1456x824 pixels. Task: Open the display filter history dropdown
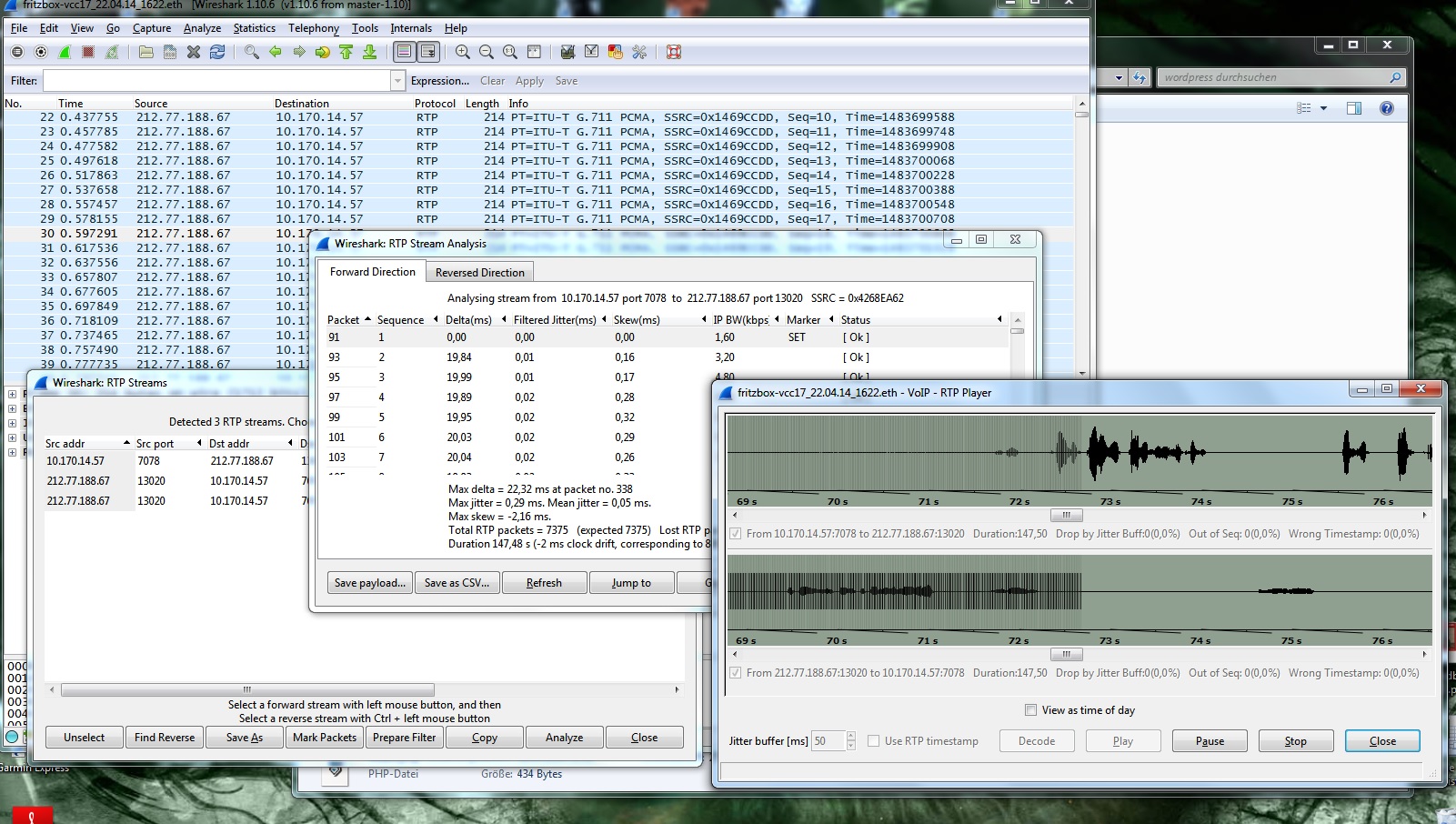point(397,81)
